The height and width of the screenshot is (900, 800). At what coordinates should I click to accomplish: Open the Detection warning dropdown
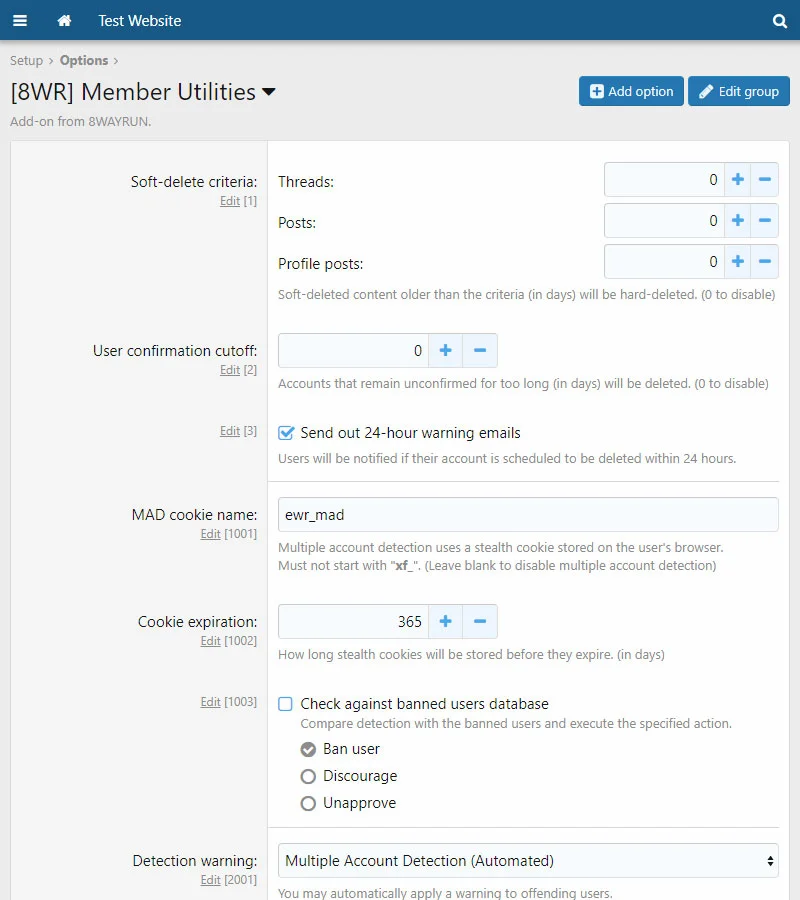tap(527, 860)
